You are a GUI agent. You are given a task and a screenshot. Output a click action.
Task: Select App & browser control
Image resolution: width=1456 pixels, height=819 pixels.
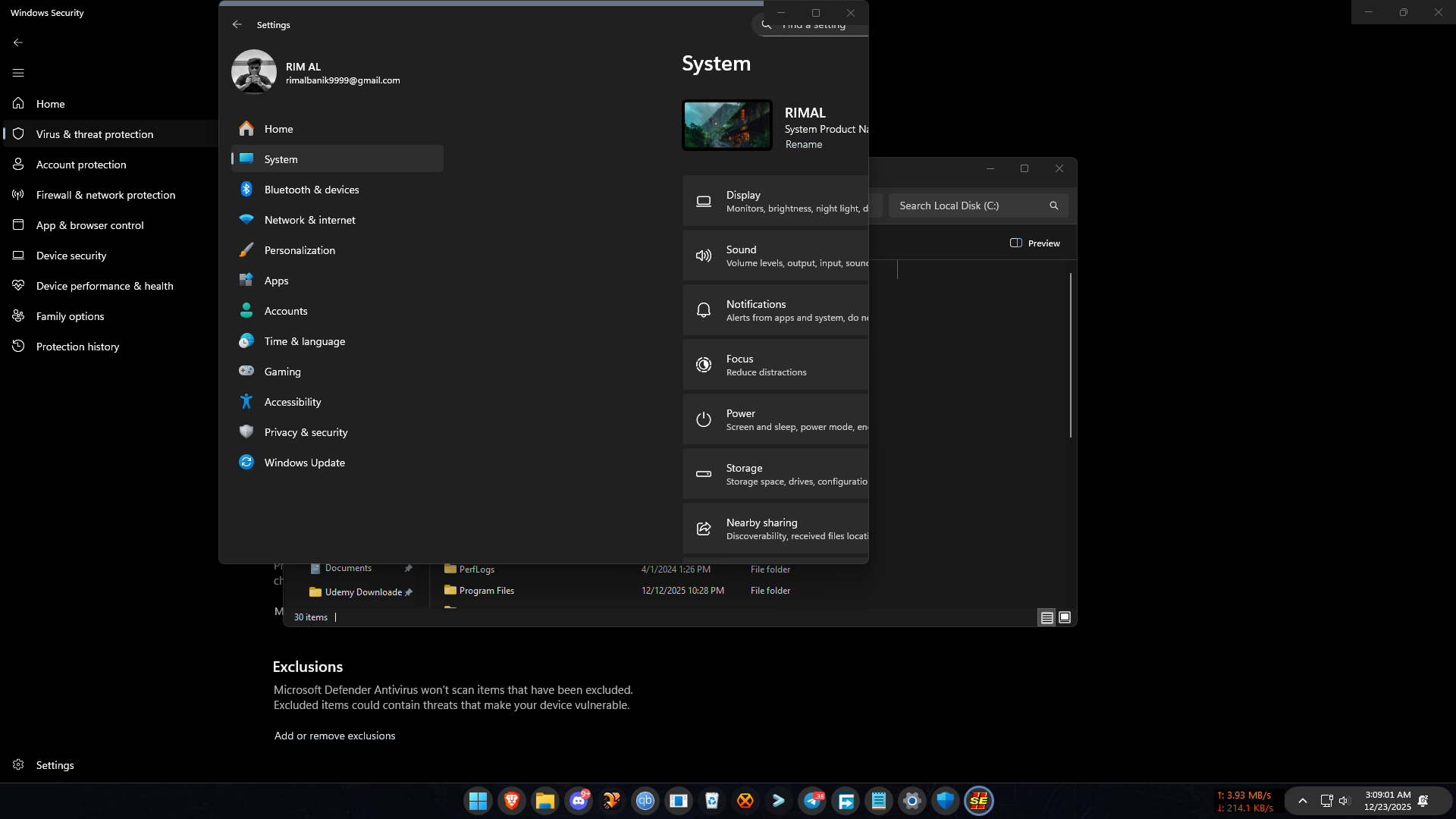111,225
